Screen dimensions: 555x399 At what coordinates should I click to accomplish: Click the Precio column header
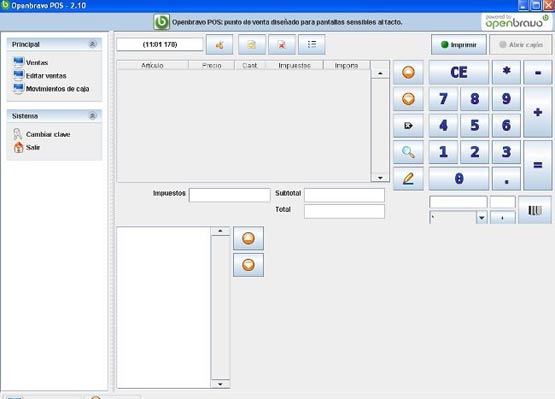[211, 65]
